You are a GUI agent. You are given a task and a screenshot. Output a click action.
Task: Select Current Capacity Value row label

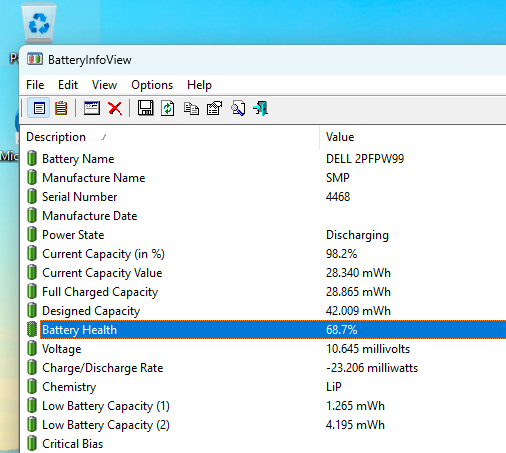(x=102, y=273)
